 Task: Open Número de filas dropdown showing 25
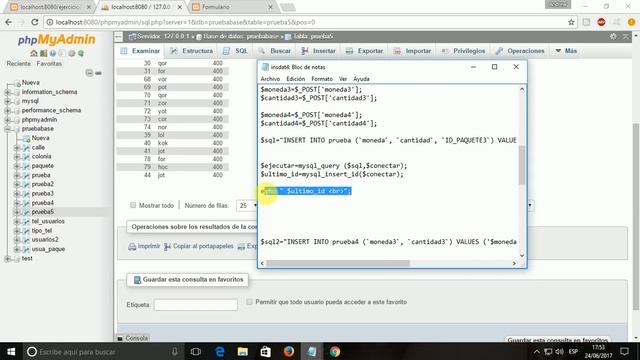246,205
